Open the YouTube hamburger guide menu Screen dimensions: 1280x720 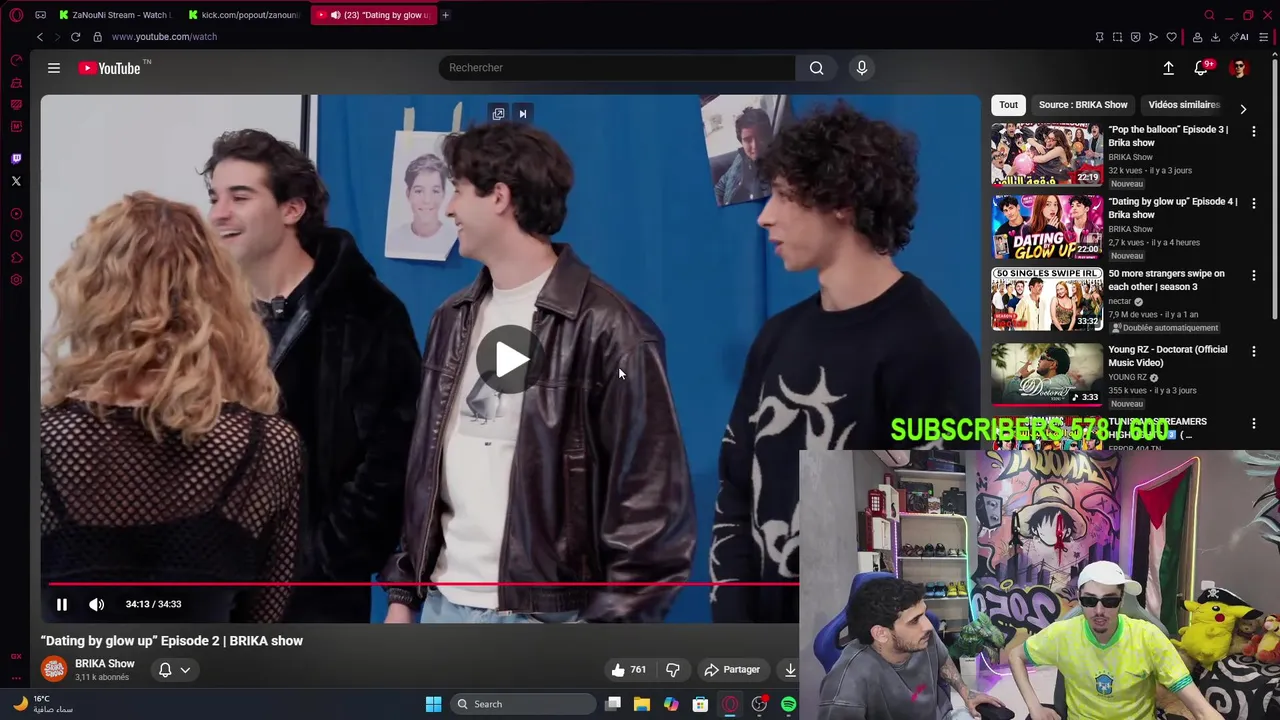click(x=54, y=68)
